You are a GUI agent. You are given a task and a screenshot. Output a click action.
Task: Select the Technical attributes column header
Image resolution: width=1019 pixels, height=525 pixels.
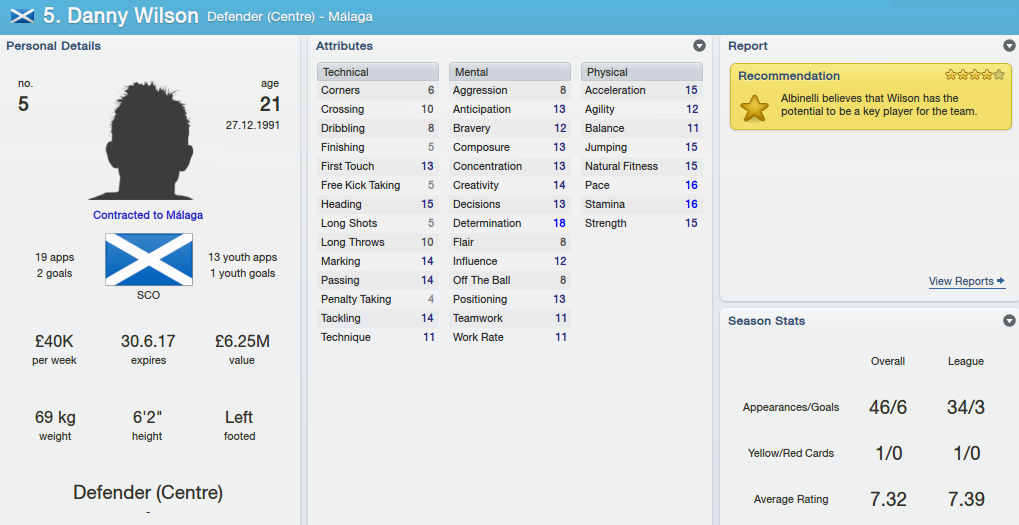378,71
